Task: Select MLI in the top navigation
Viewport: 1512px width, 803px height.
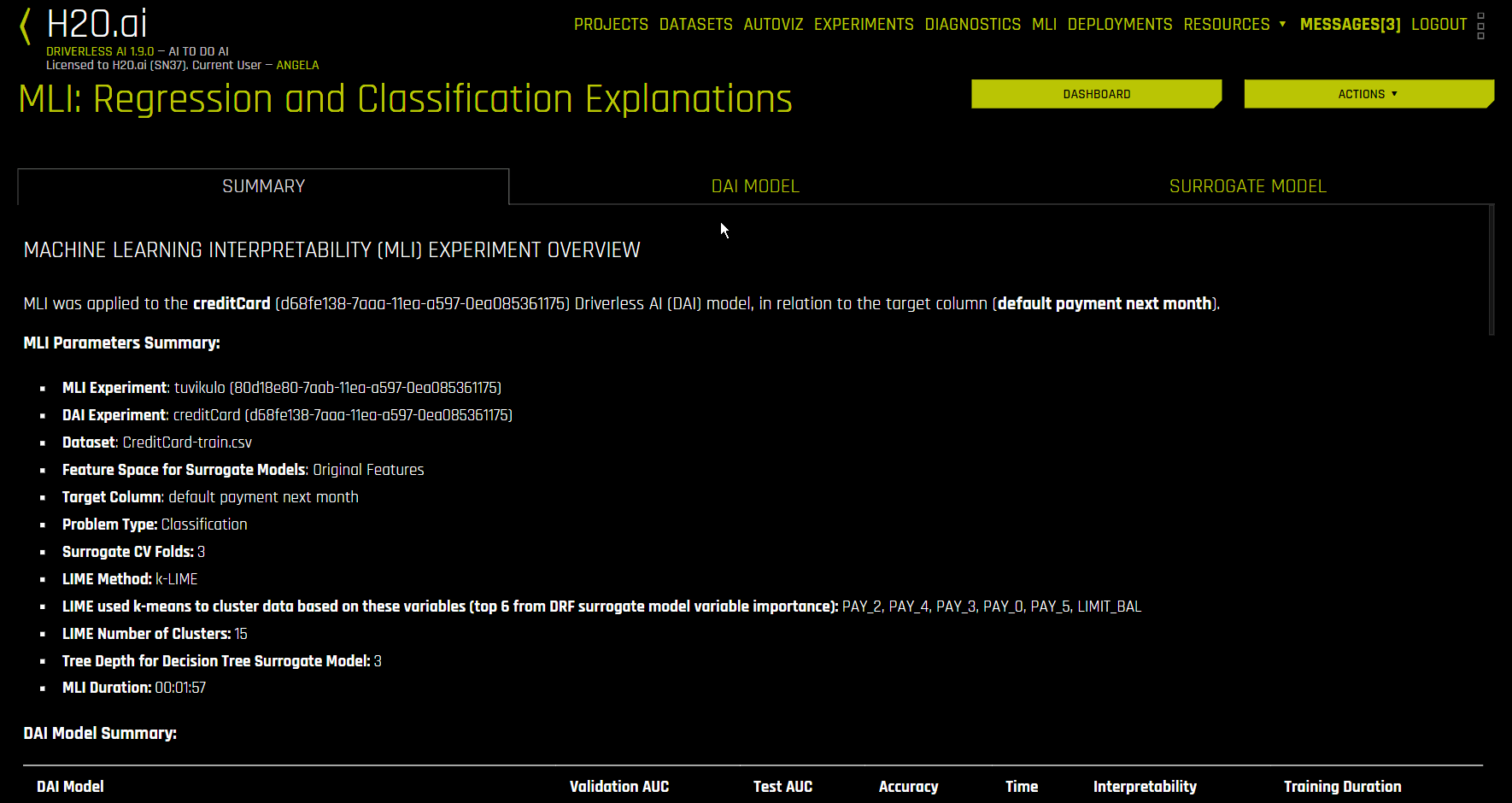Action: click(x=1044, y=25)
